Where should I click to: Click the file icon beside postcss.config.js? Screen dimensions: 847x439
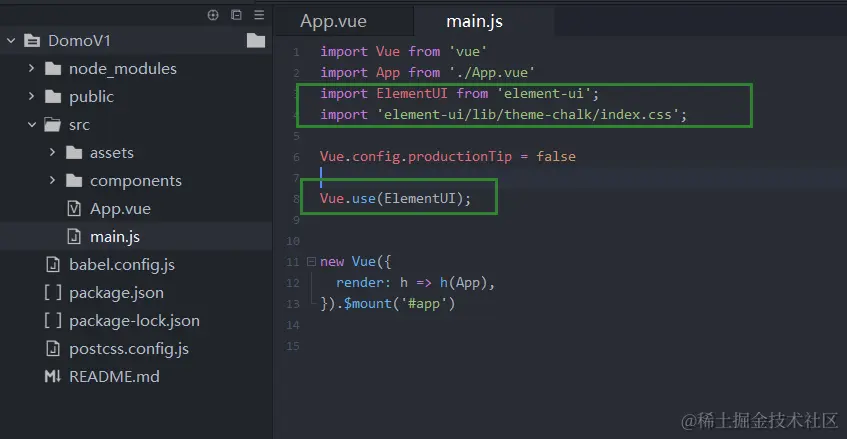[53, 349]
